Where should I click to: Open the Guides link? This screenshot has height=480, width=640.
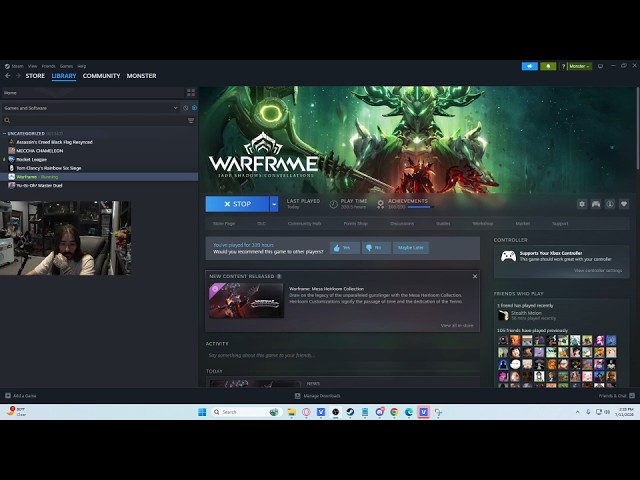pos(443,224)
